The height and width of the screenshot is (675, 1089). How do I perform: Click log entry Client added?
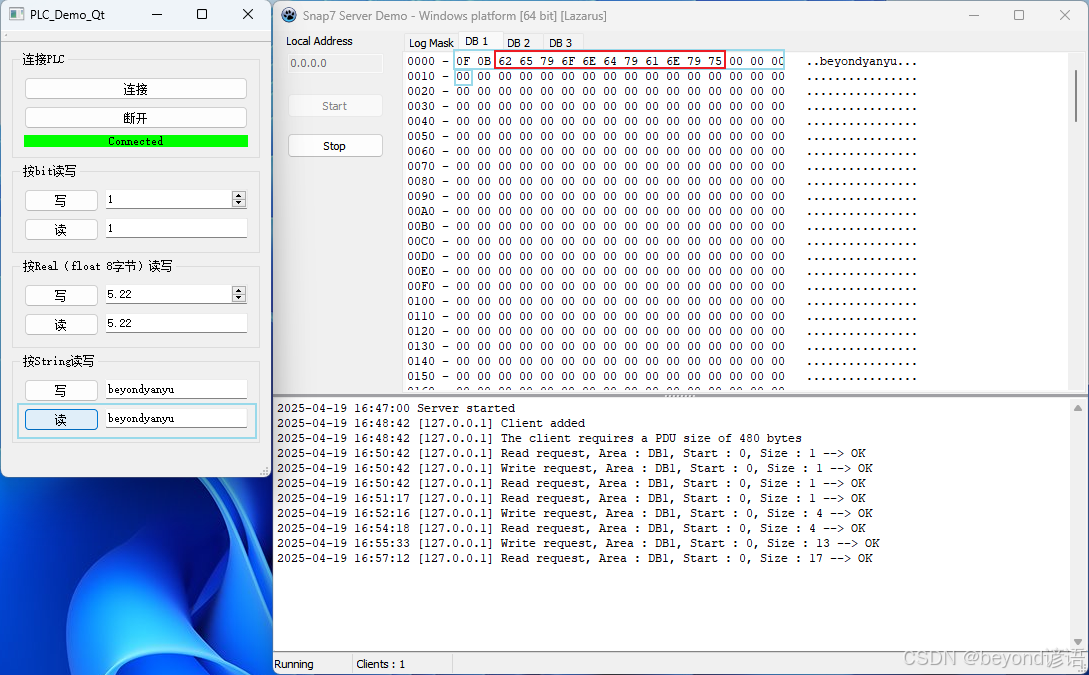[431, 424]
